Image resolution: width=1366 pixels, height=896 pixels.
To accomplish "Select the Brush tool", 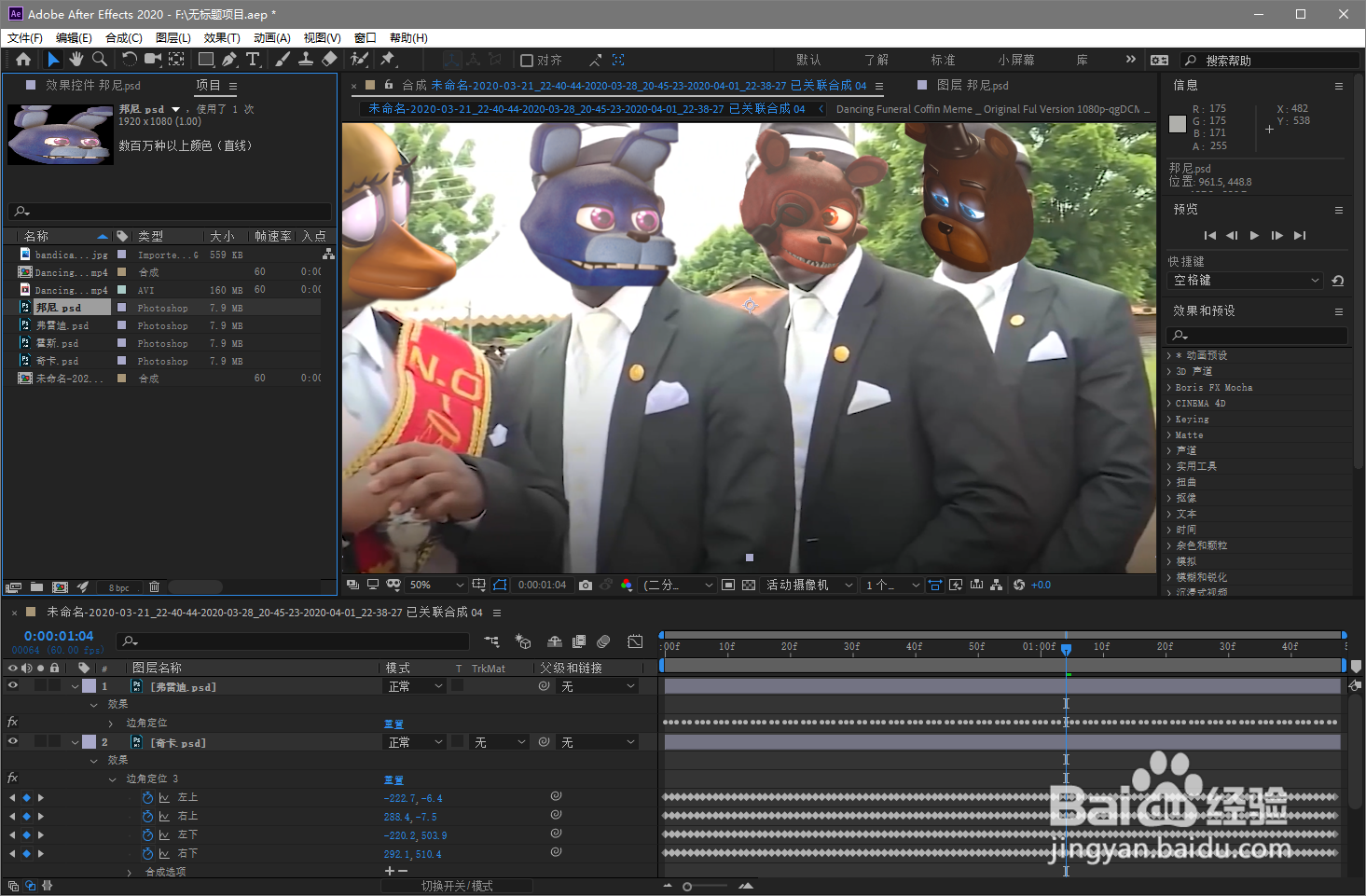I will coord(283,60).
